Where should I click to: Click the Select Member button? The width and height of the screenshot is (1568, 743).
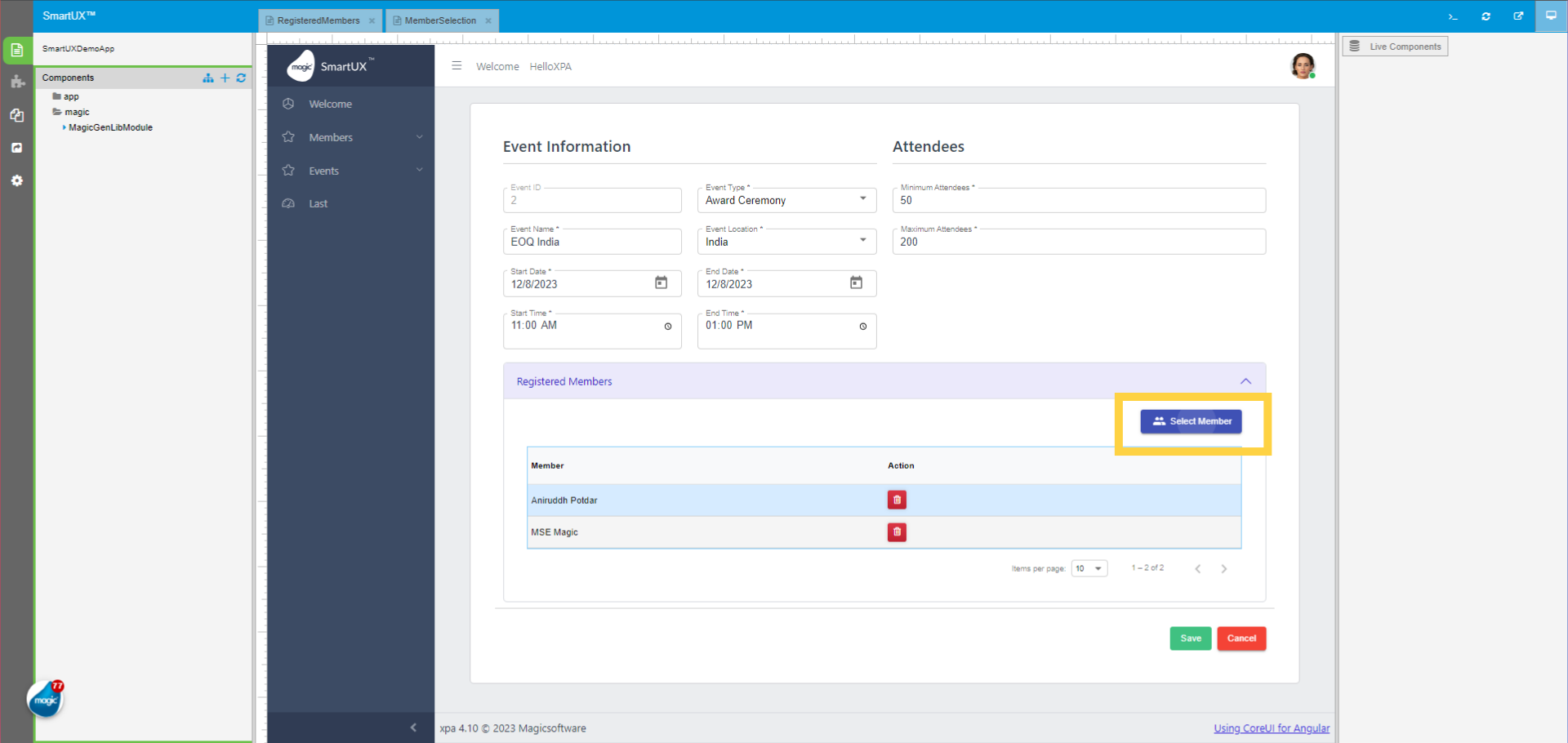1191,421
